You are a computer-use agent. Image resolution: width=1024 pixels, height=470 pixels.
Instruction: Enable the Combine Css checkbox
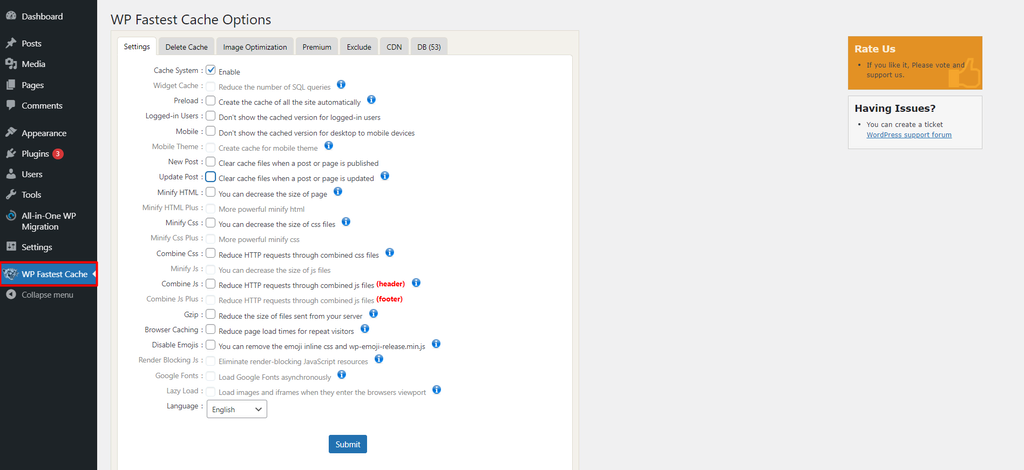[x=211, y=253]
